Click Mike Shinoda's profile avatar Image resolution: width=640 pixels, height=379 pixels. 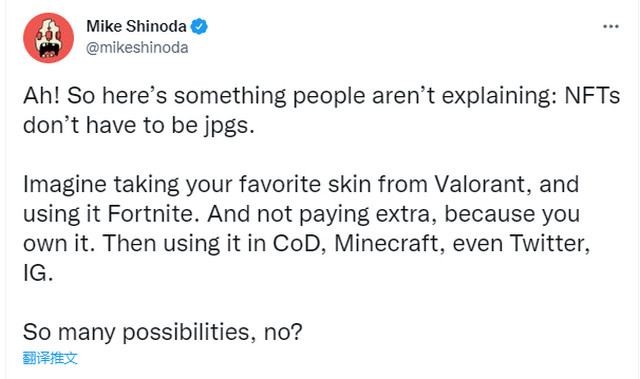click(49, 38)
